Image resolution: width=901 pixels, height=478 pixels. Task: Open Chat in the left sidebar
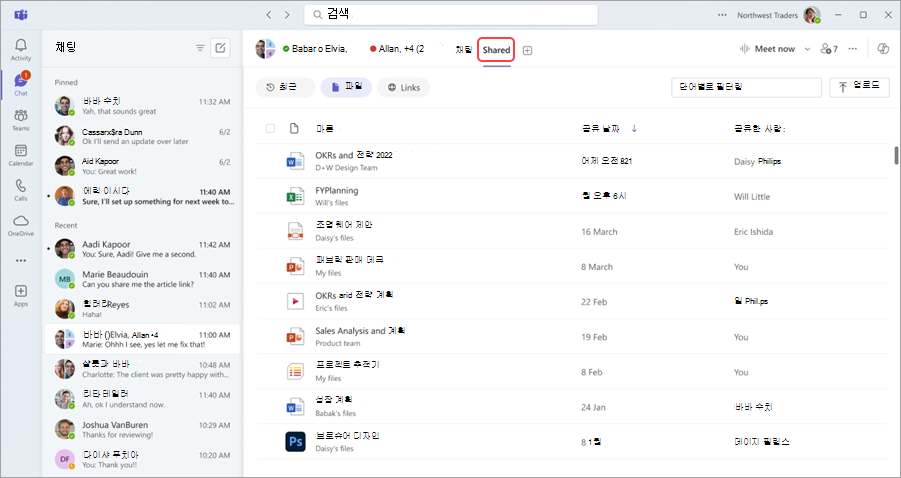click(21, 84)
